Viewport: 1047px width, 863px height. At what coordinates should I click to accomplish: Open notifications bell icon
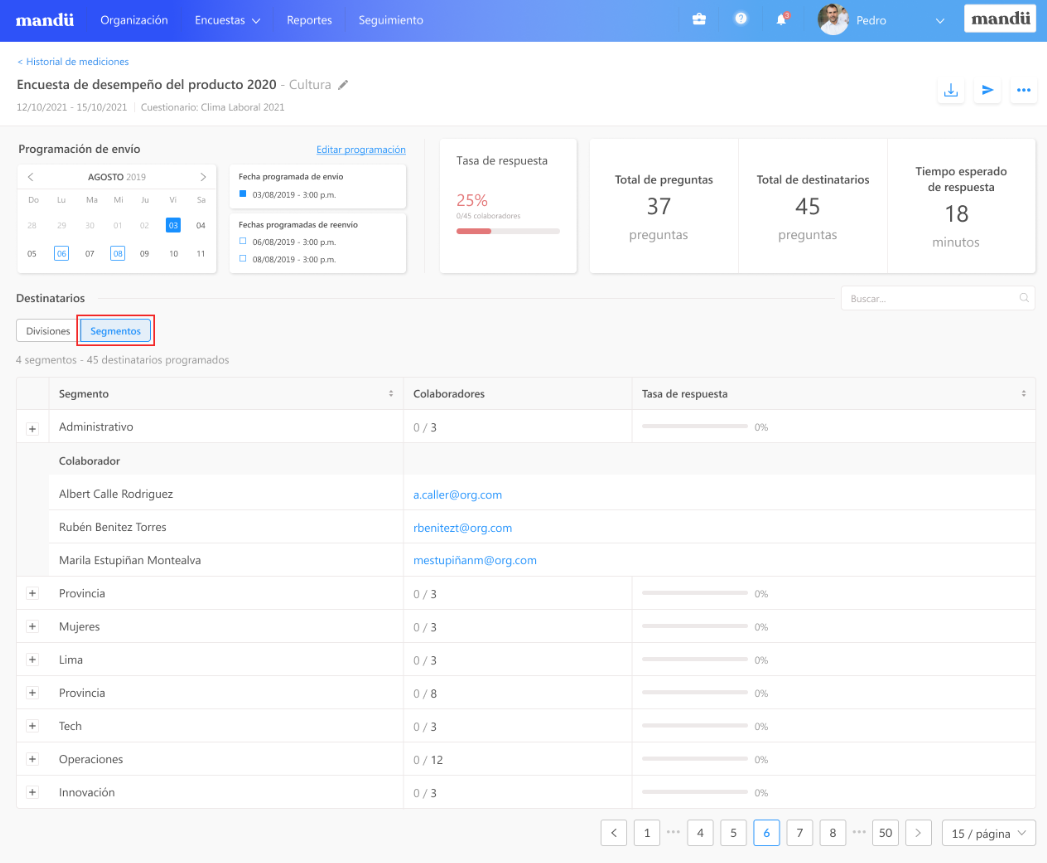tap(781, 19)
